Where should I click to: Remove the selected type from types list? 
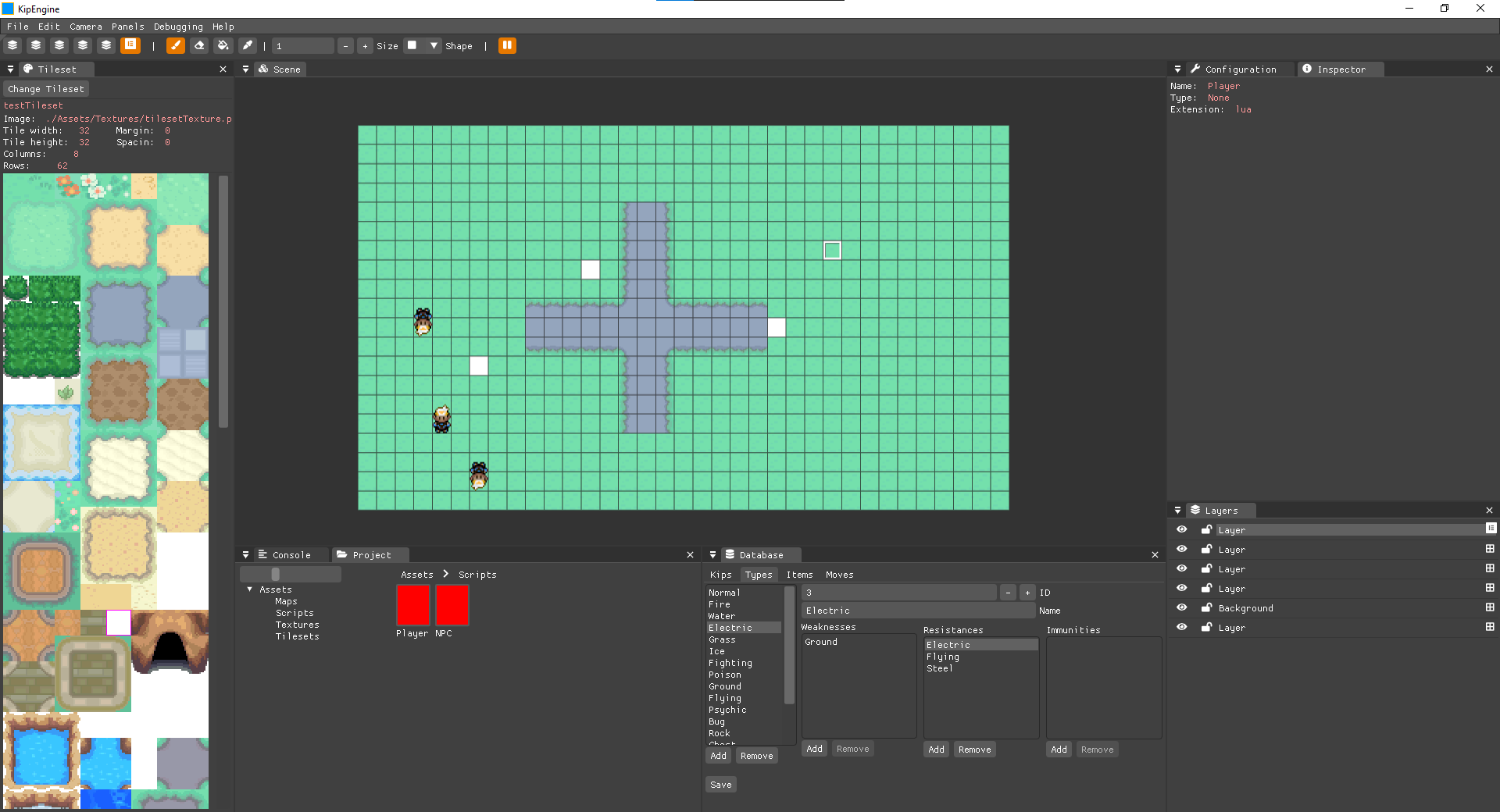[x=756, y=756]
